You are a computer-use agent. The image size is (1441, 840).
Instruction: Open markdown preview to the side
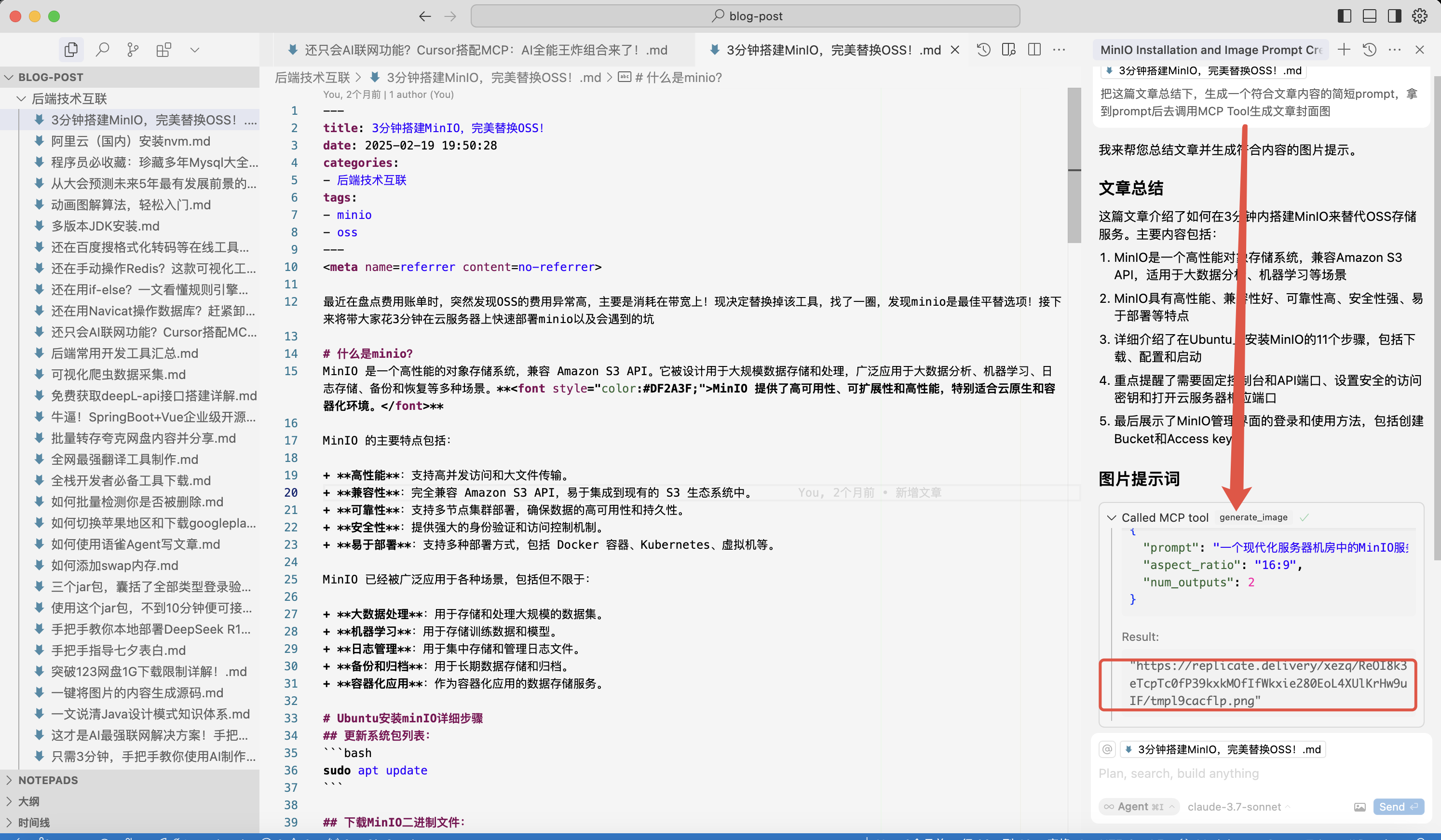(x=1009, y=50)
